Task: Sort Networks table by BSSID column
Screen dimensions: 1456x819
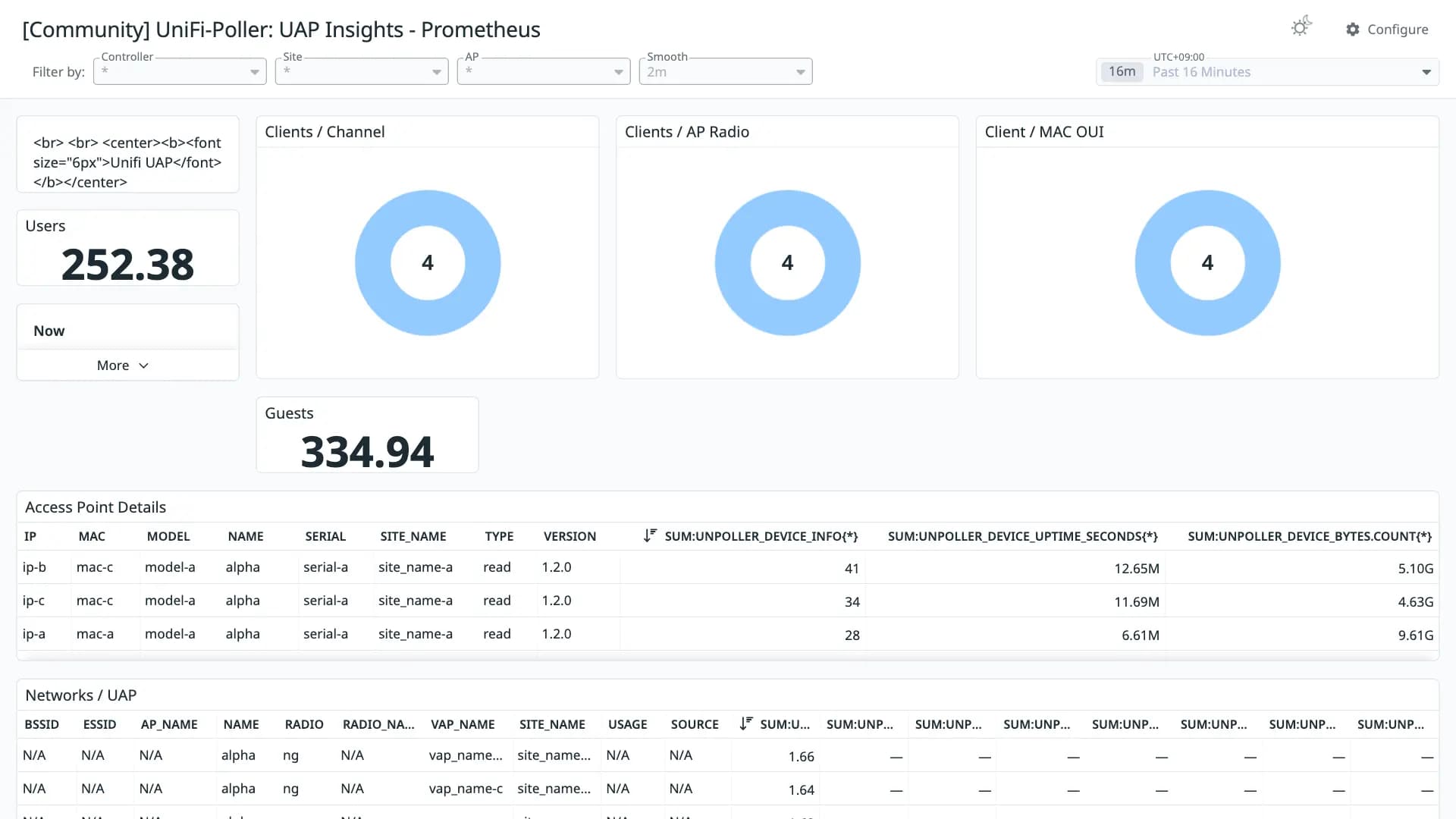Action: point(42,724)
